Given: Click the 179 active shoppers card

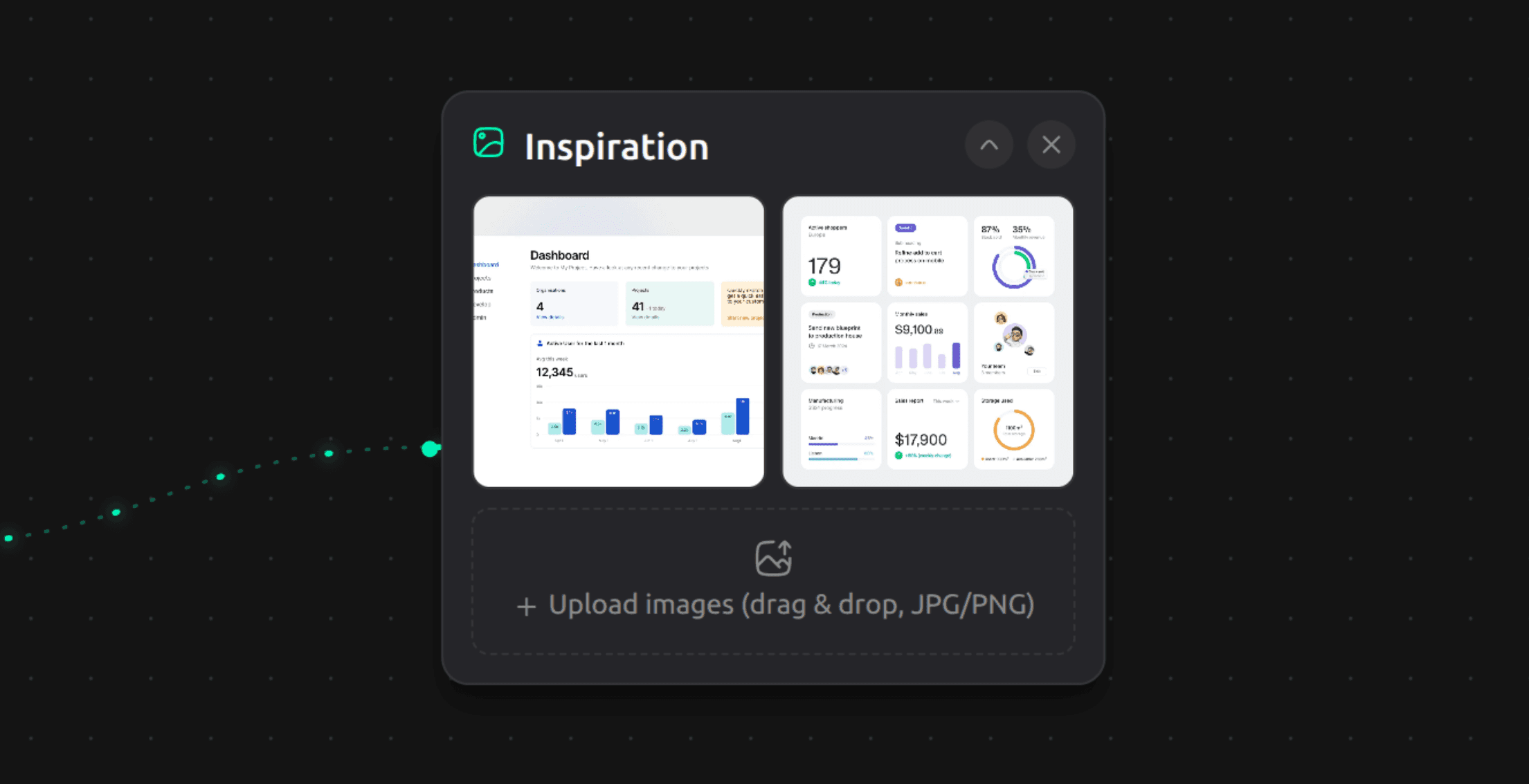Looking at the screenshot, I should 841,256.
